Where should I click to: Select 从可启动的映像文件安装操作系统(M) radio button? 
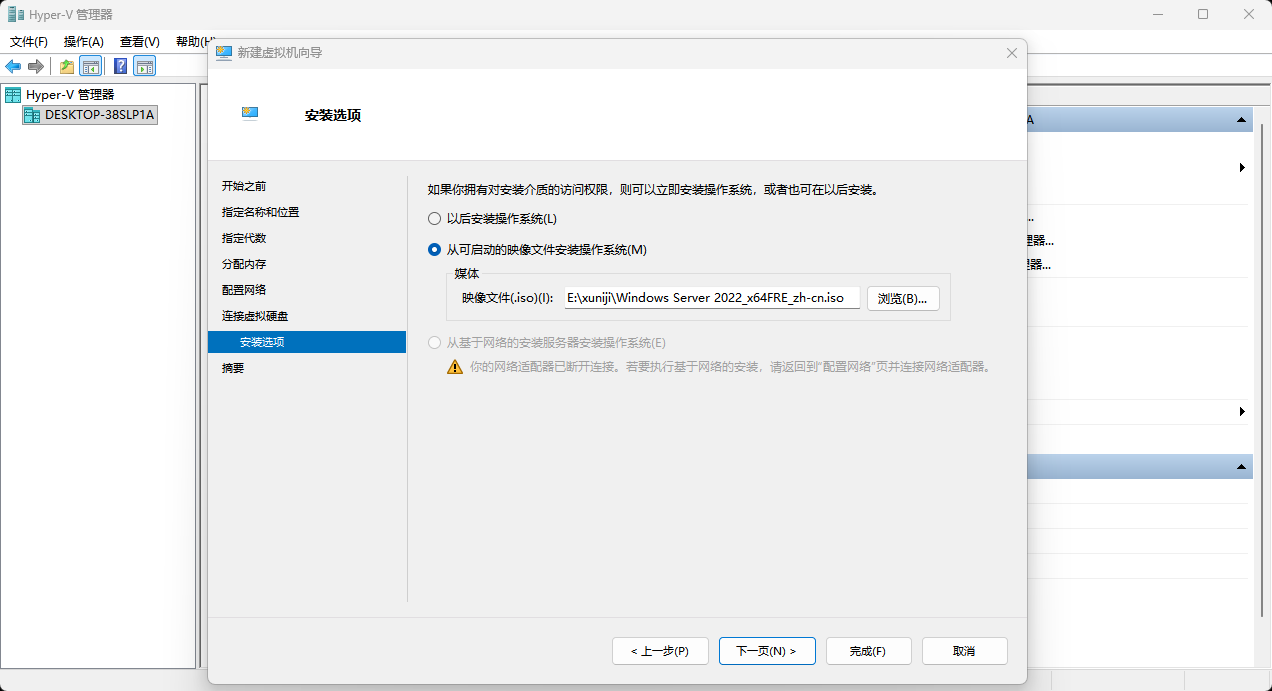[434, 250]
